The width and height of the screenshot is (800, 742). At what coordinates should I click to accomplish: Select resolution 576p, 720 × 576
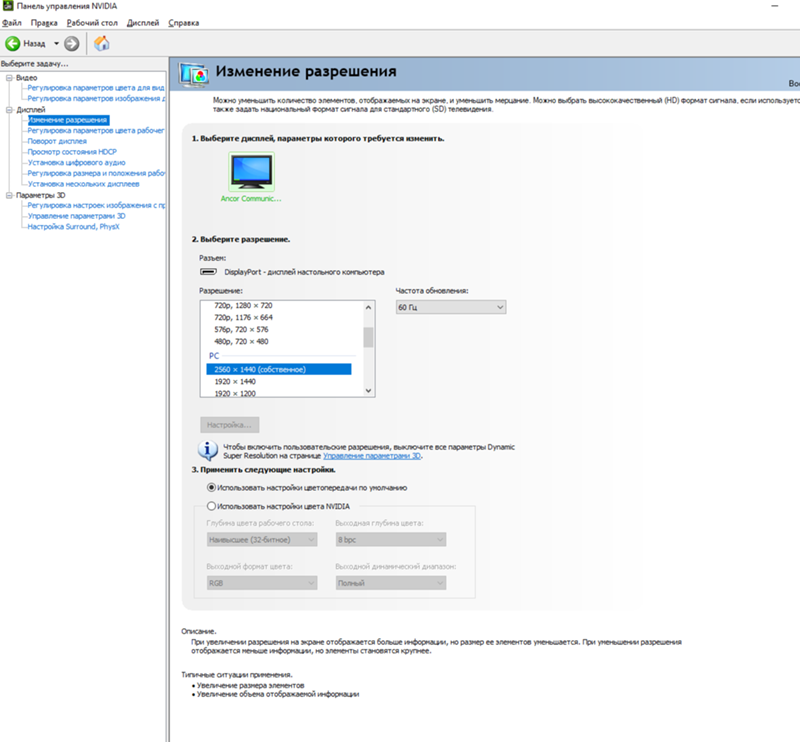pyautogui.click(x=241, y=330)
